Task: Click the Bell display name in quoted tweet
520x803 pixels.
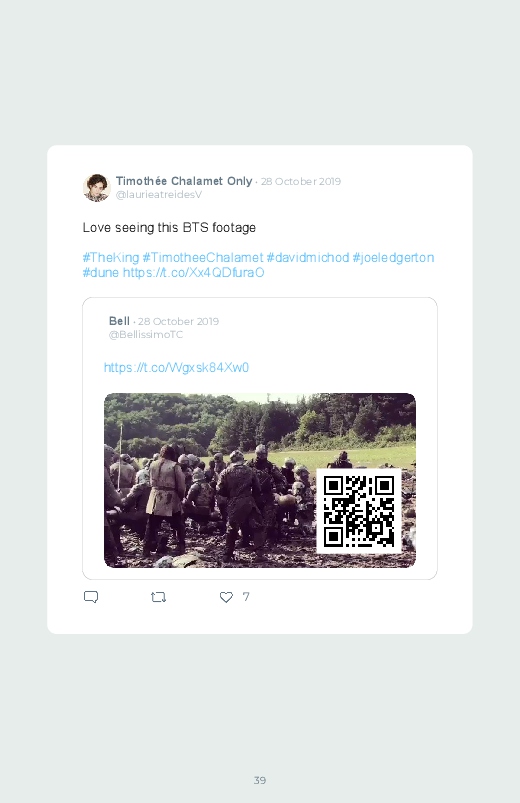Action: click(119, 321)
